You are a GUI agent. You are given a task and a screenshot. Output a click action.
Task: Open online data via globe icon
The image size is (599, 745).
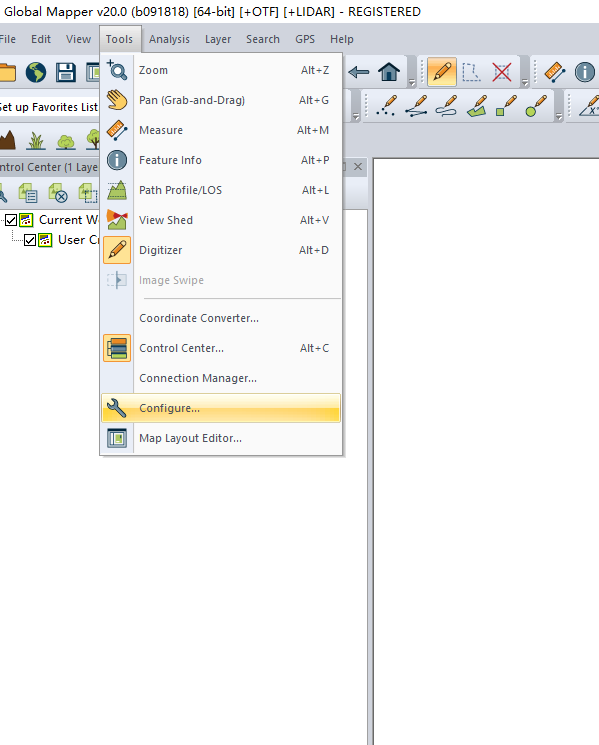(x=36, y=73)
